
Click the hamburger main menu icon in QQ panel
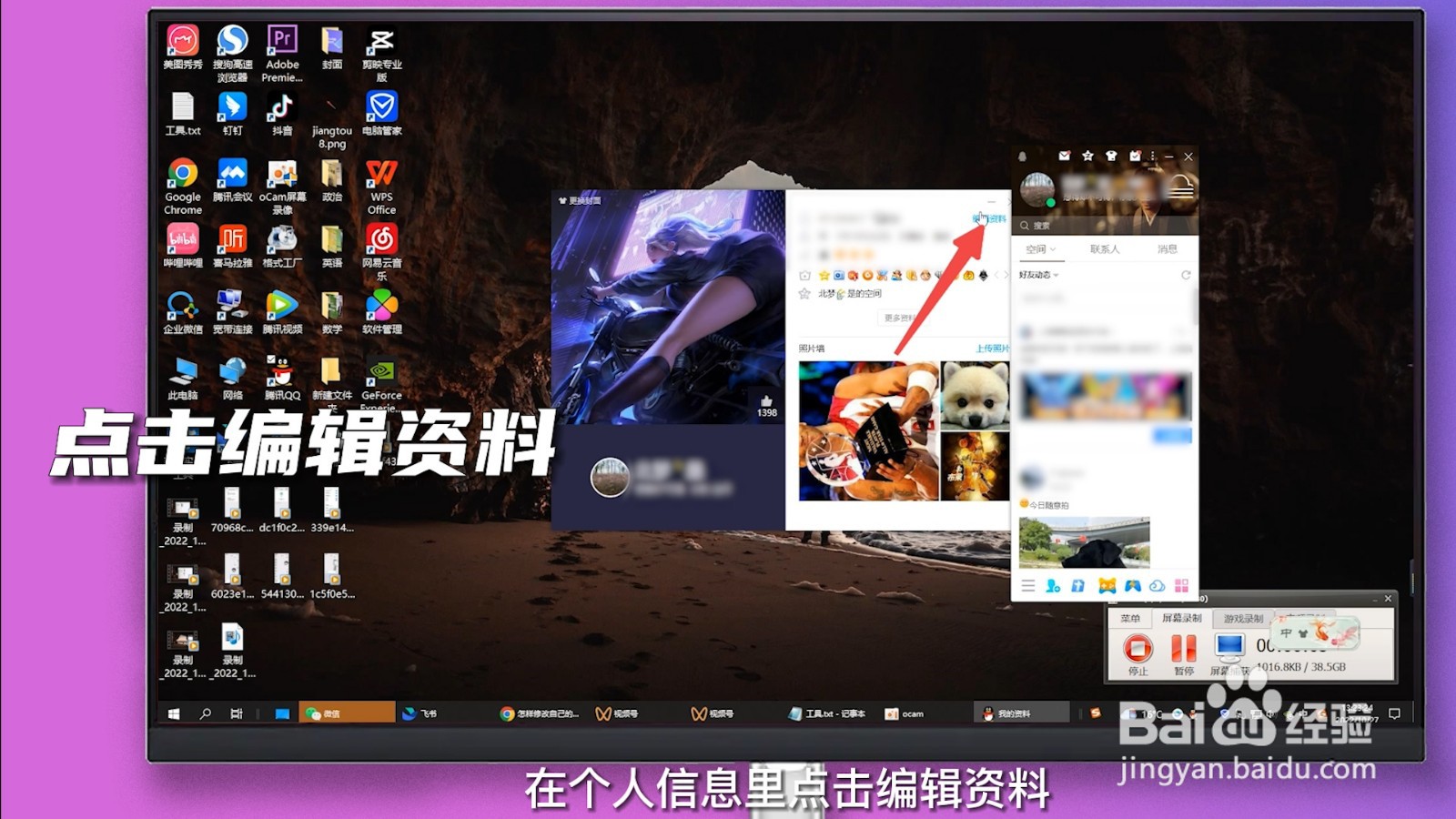[x=1028, y=585]
